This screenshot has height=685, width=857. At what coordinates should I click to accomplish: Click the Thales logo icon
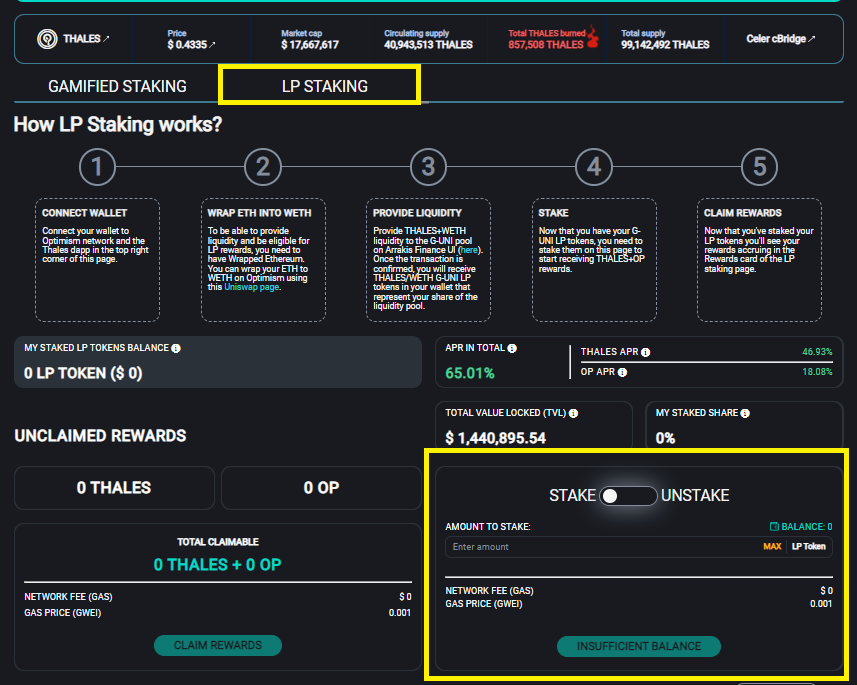pyautogui.click(x=47, y=39)
